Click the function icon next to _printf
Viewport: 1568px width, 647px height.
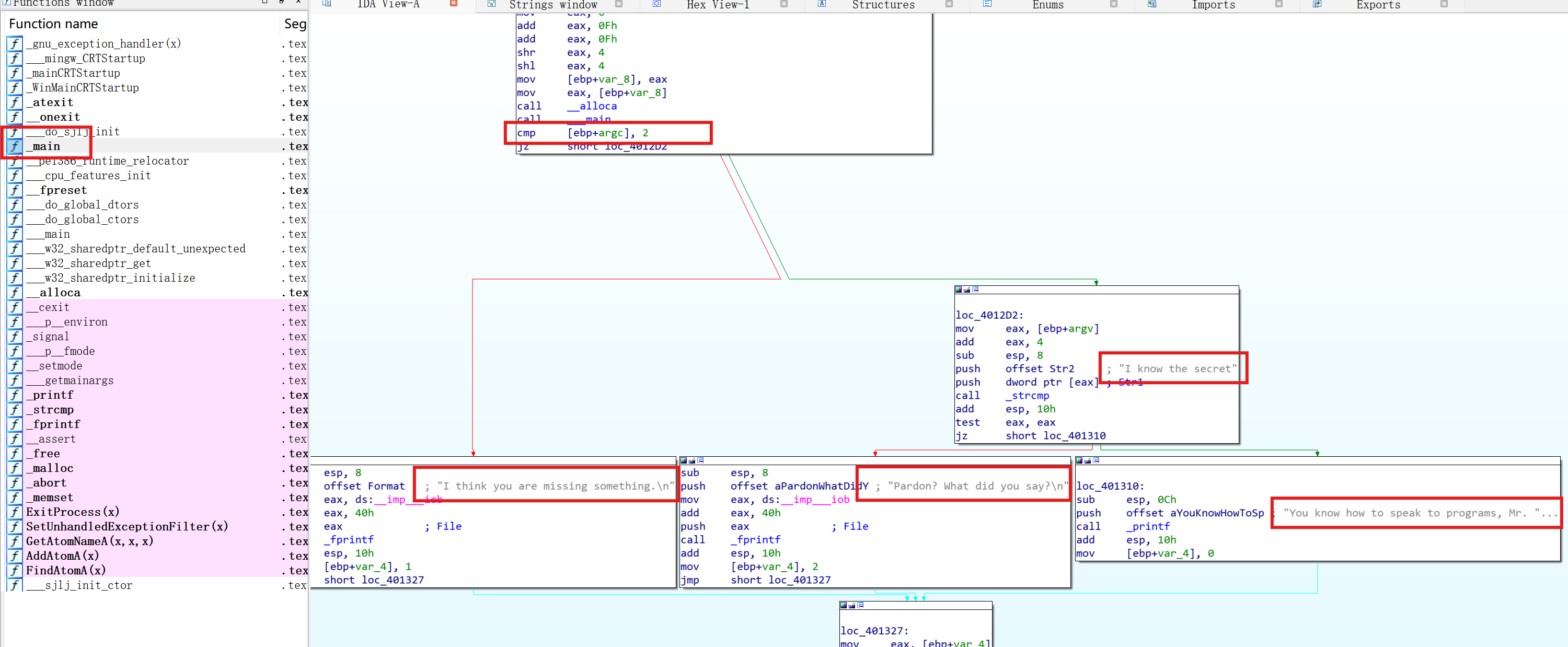tap(15, 395)
